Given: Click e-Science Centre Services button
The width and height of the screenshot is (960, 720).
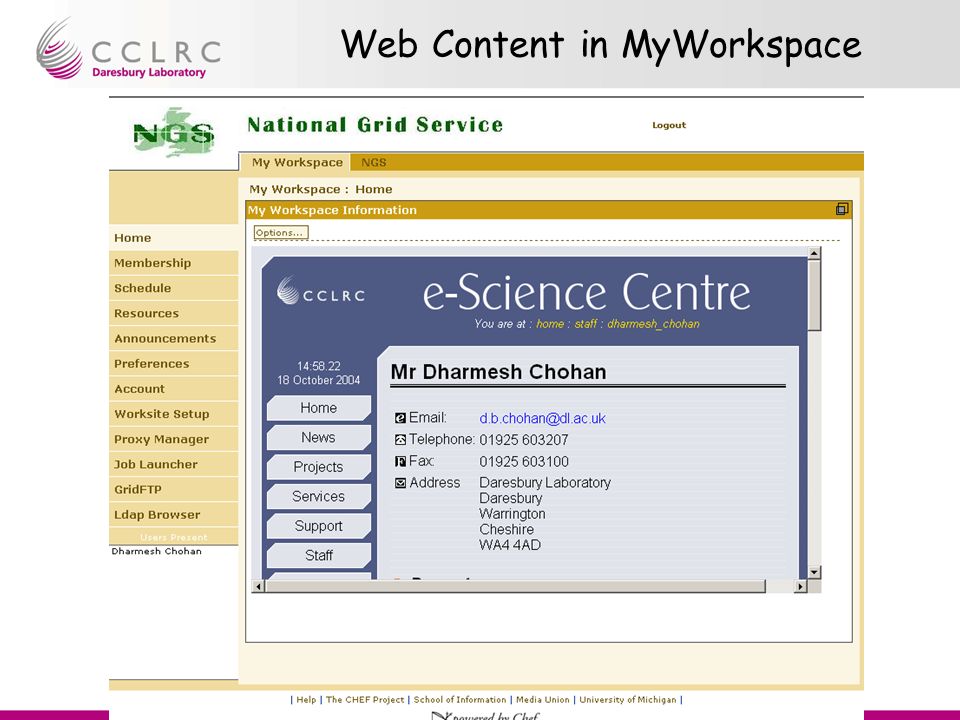Looking at the screenshot, I should (x=318, y=496).
